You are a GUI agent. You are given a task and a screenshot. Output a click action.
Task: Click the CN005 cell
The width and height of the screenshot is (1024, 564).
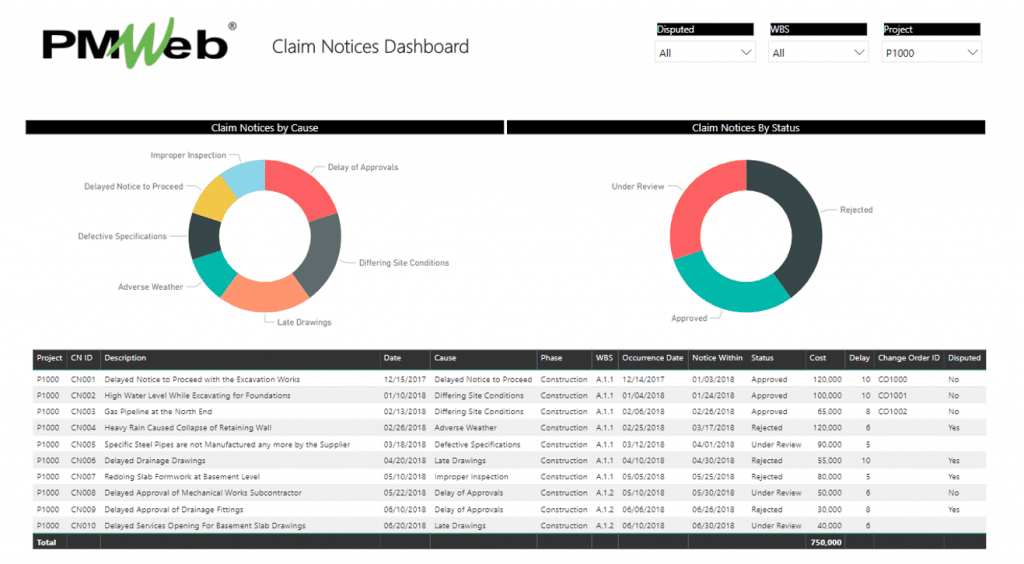tap(83, 445)
